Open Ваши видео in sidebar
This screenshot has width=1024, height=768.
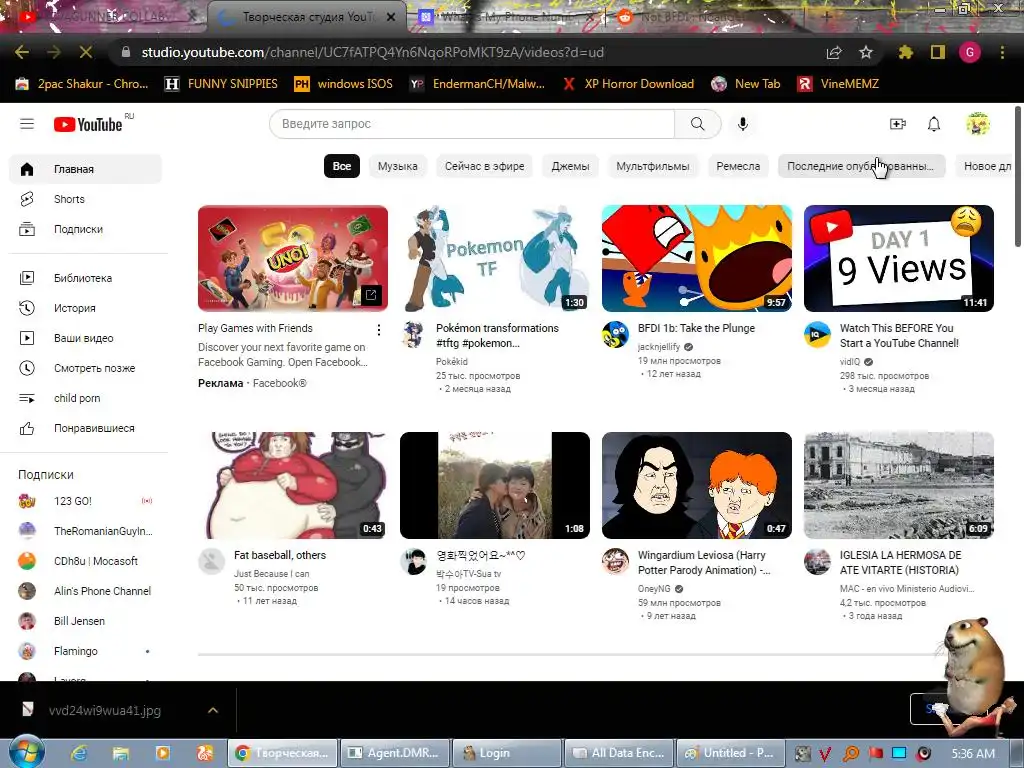[x=86, y=338]
